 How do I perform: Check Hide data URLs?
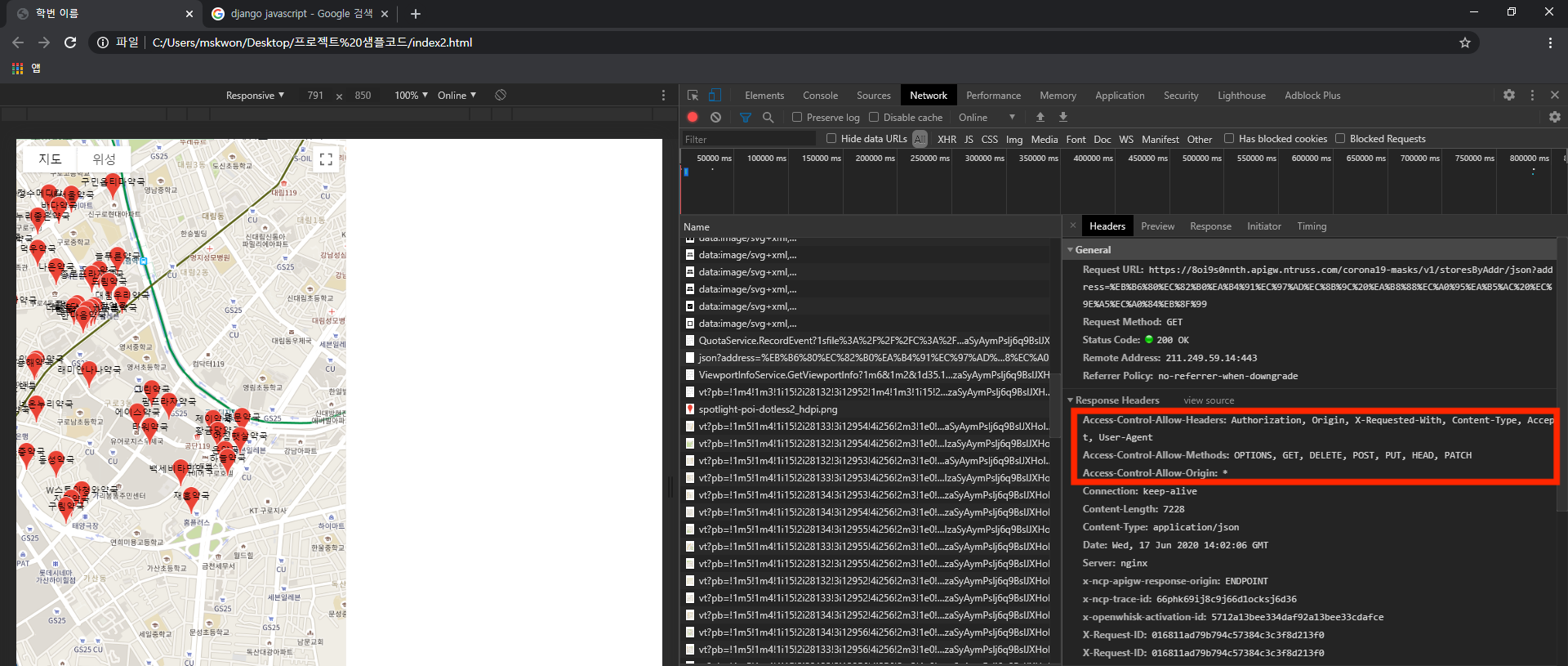point(831,138)
